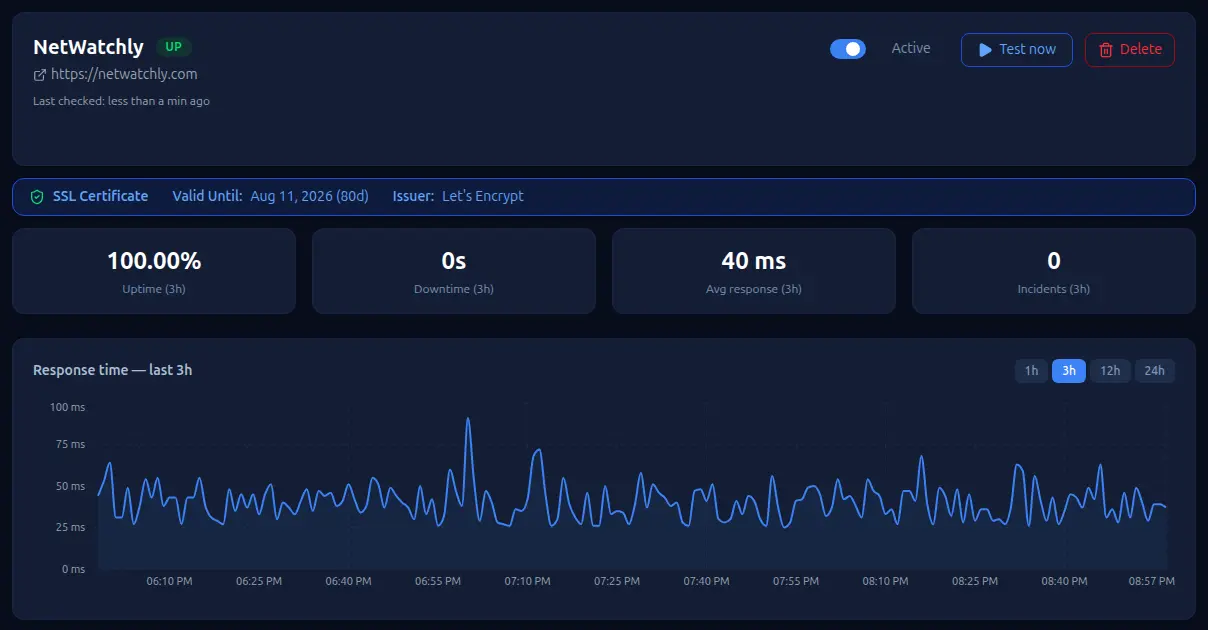Click the Aug 11, 2026 (80d) expiry date
This screenshot has height=630, width=1208.
pyautogui.click(x=310, y=196)
